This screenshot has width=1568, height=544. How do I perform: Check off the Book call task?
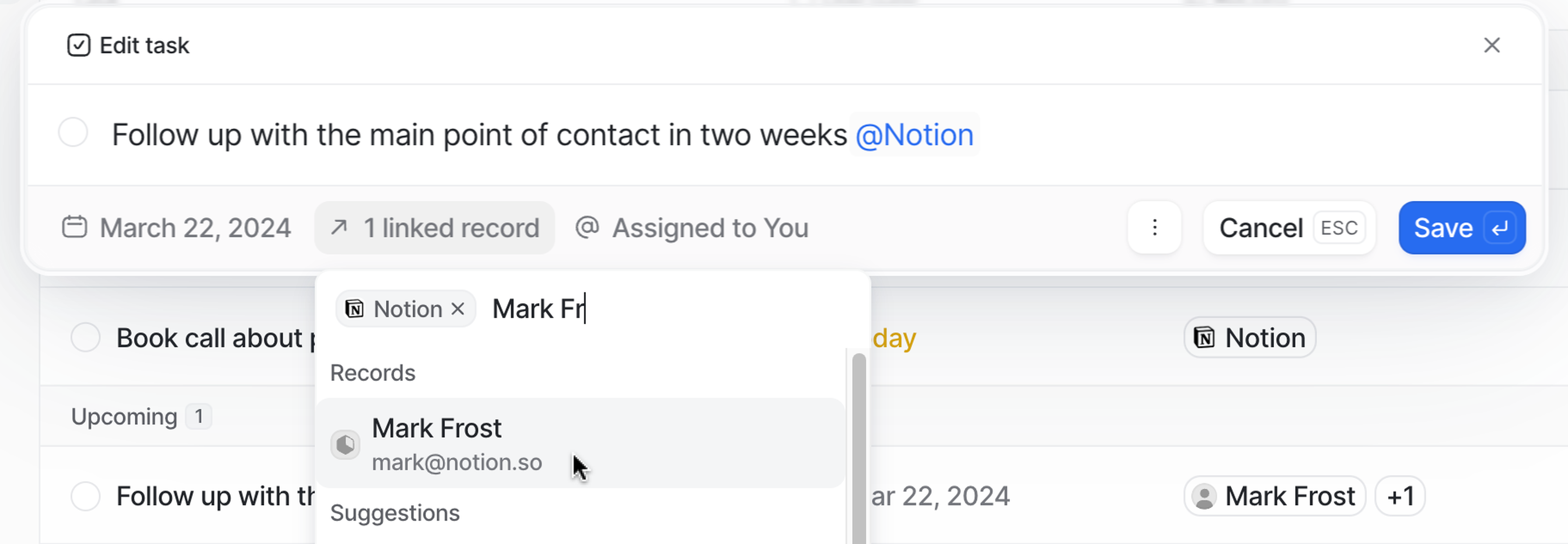click(86, 338)
